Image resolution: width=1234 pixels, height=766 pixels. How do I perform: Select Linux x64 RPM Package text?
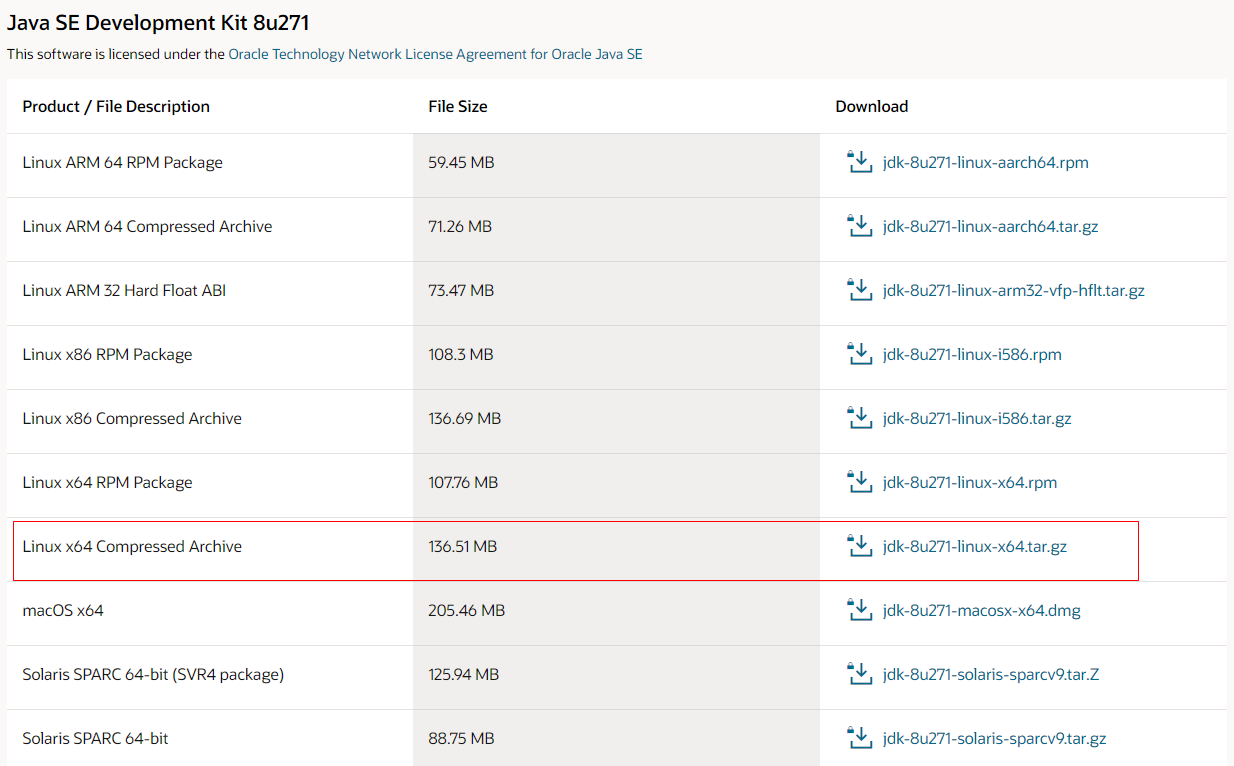[x=107, y=482]
